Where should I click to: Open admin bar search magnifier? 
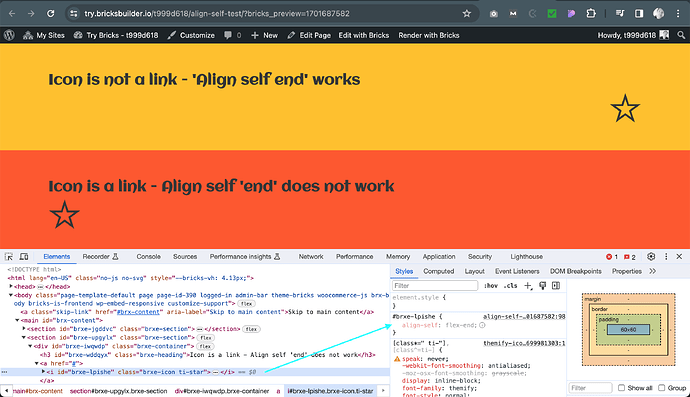point(681,35)
